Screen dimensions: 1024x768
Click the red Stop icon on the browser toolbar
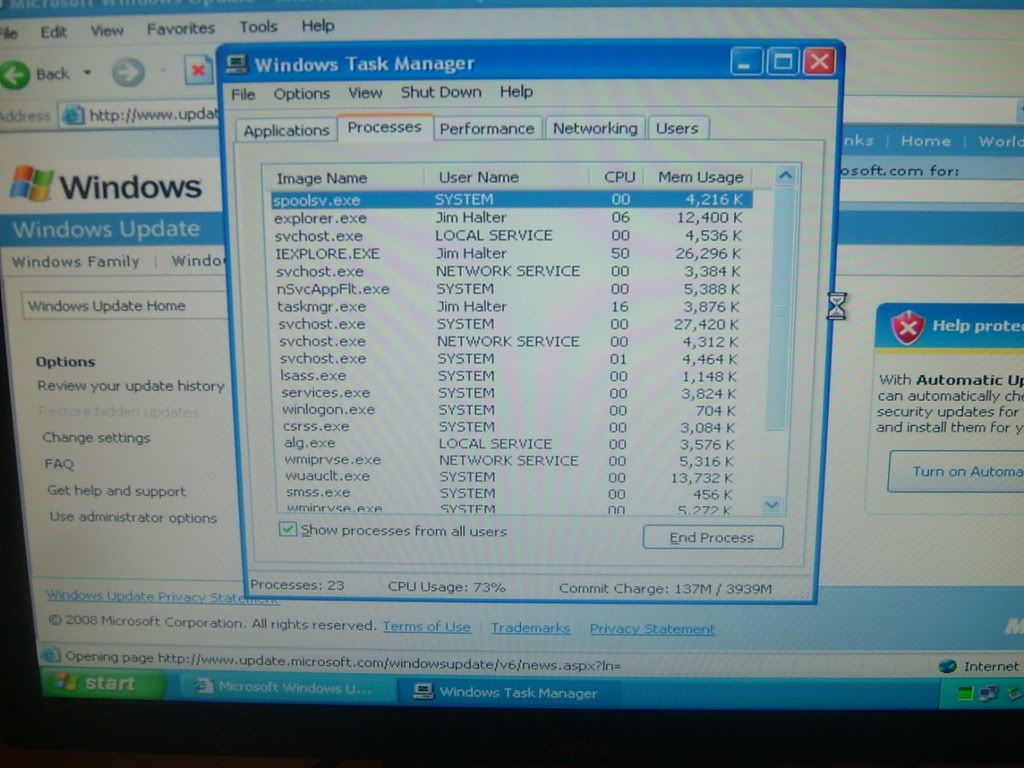197,71
